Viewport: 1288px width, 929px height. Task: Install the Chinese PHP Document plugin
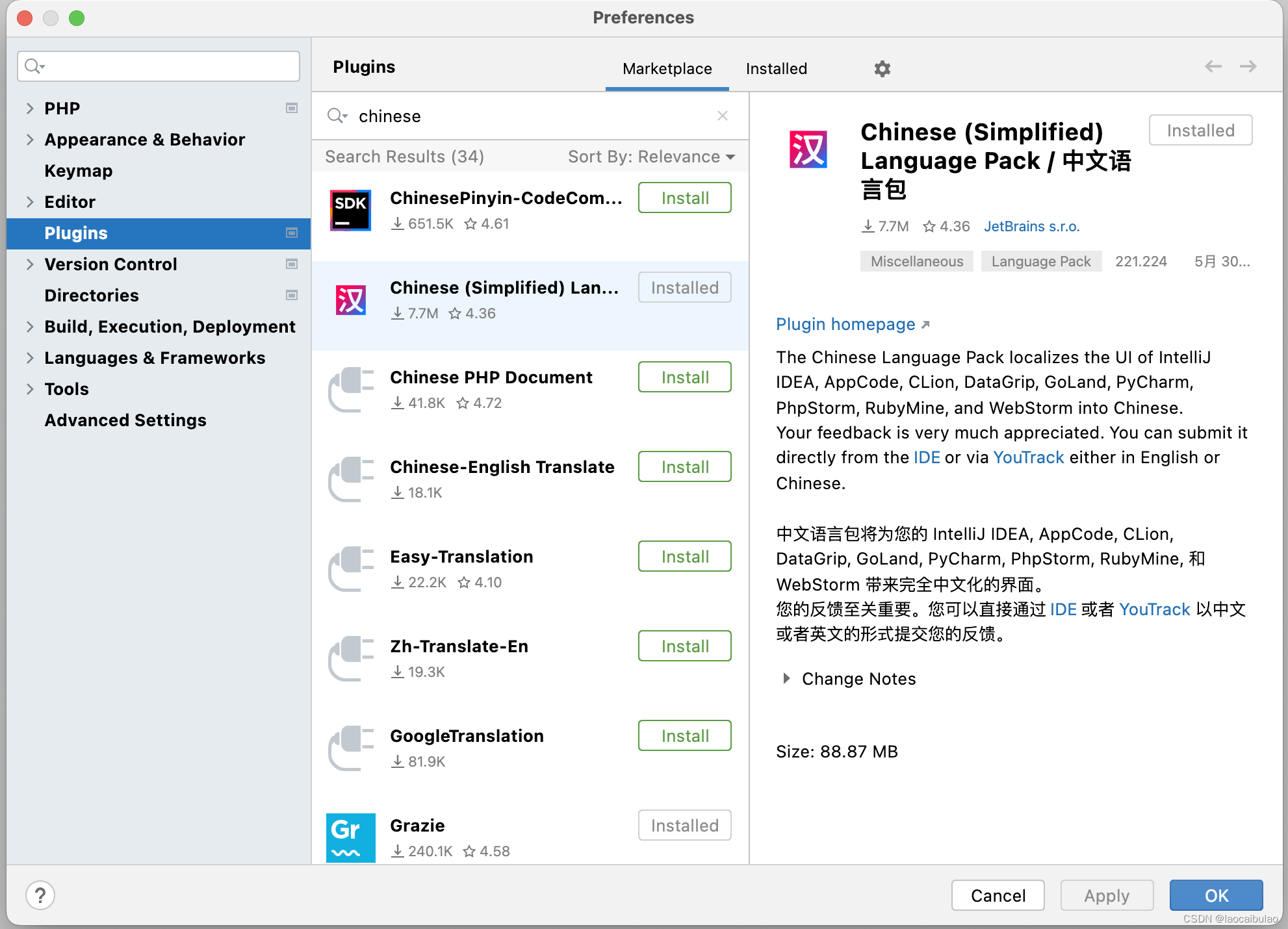point(684,377)
